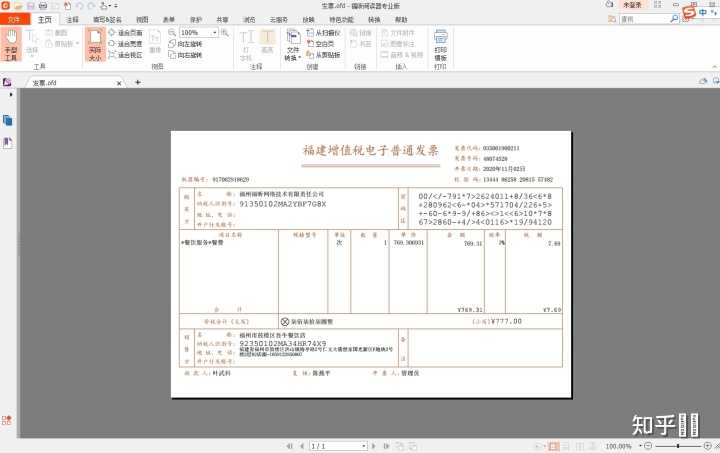This screenshot has width=720, height=453.
Task: Create from clipboard (从剪贴板)
Action: point(323,55)
